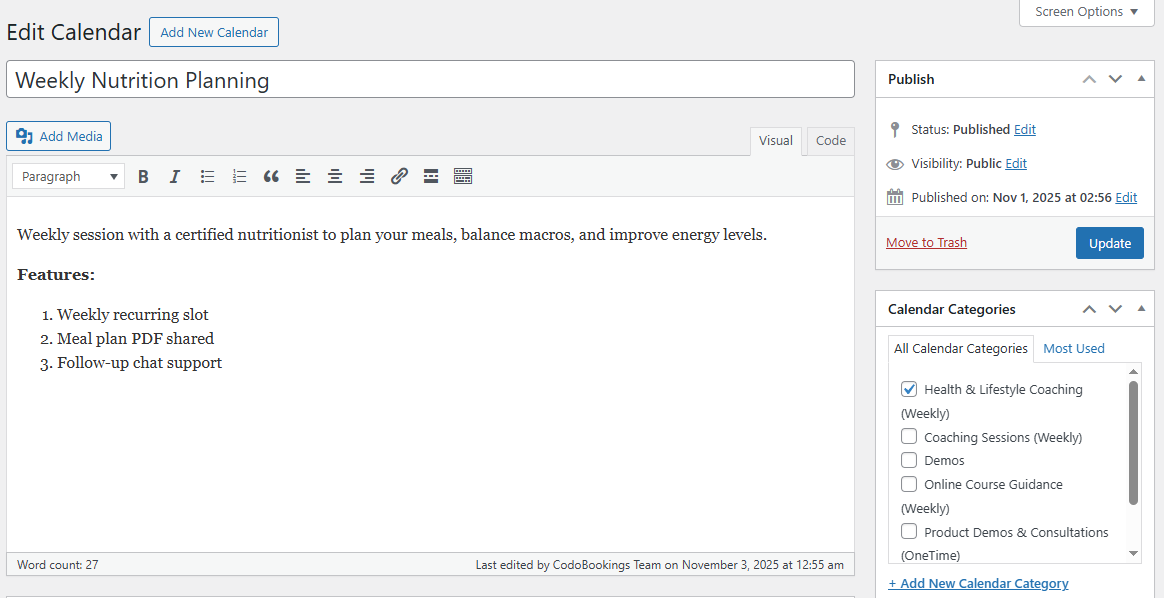Click inside the calendar title field
Screen dimensions: 1164x598
tap(430, 80)
